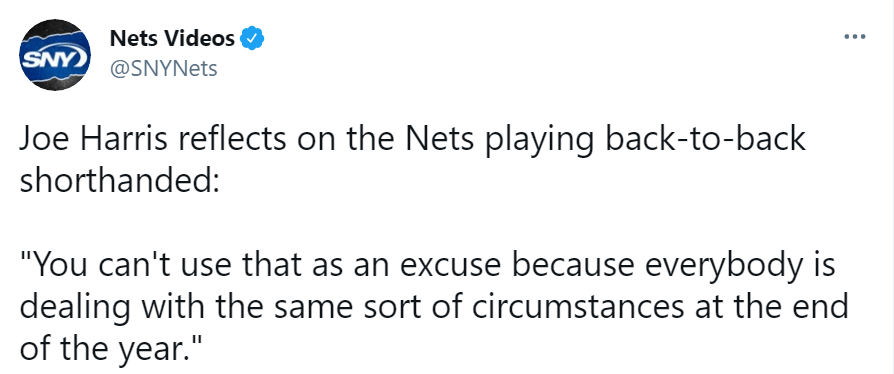The image size is (894, 374).
Task: Click the word "shorthanded:" in the tweet
Action: coord(119,181)
